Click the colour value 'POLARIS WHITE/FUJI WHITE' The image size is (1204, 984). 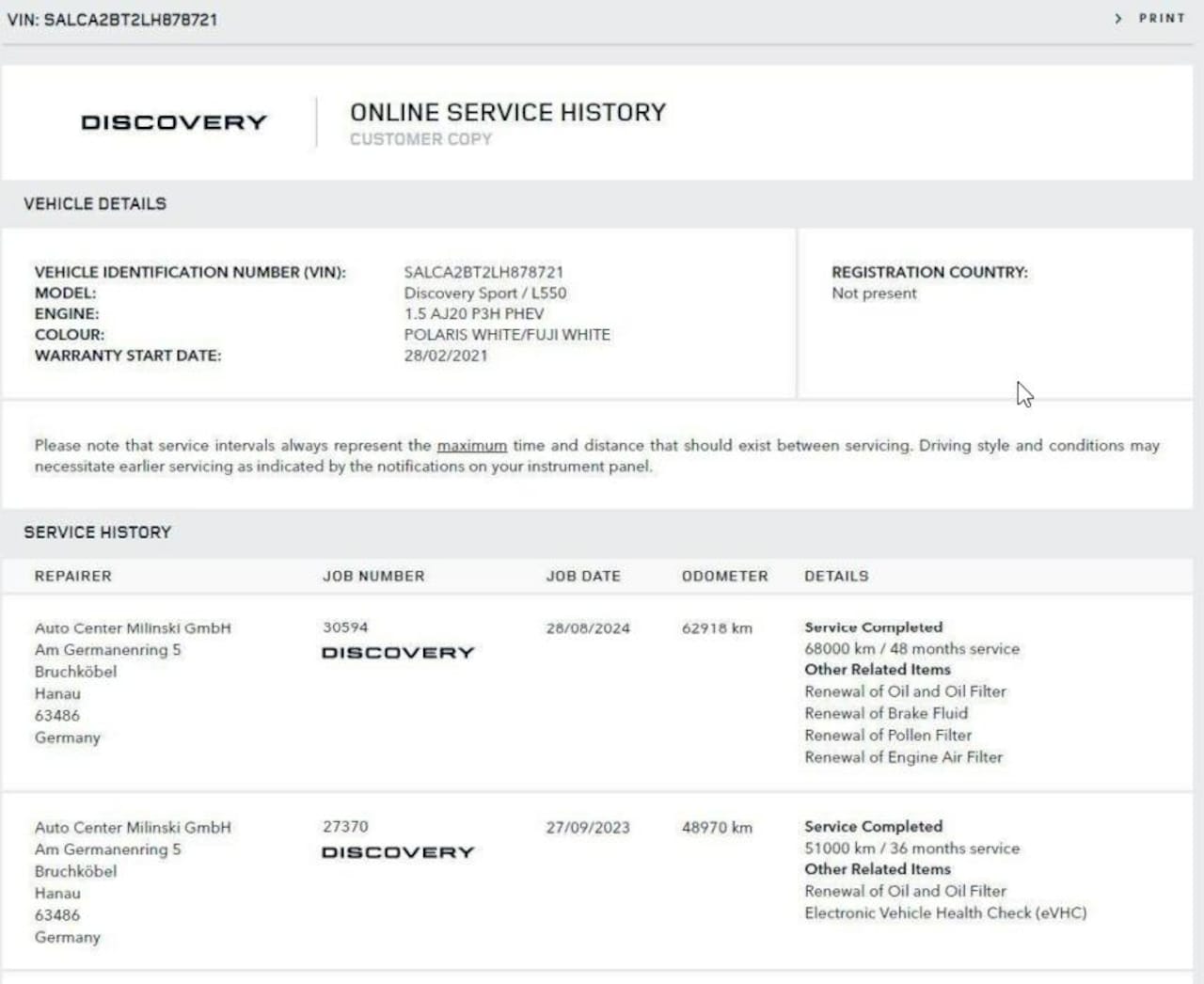(x=507, y=334)
